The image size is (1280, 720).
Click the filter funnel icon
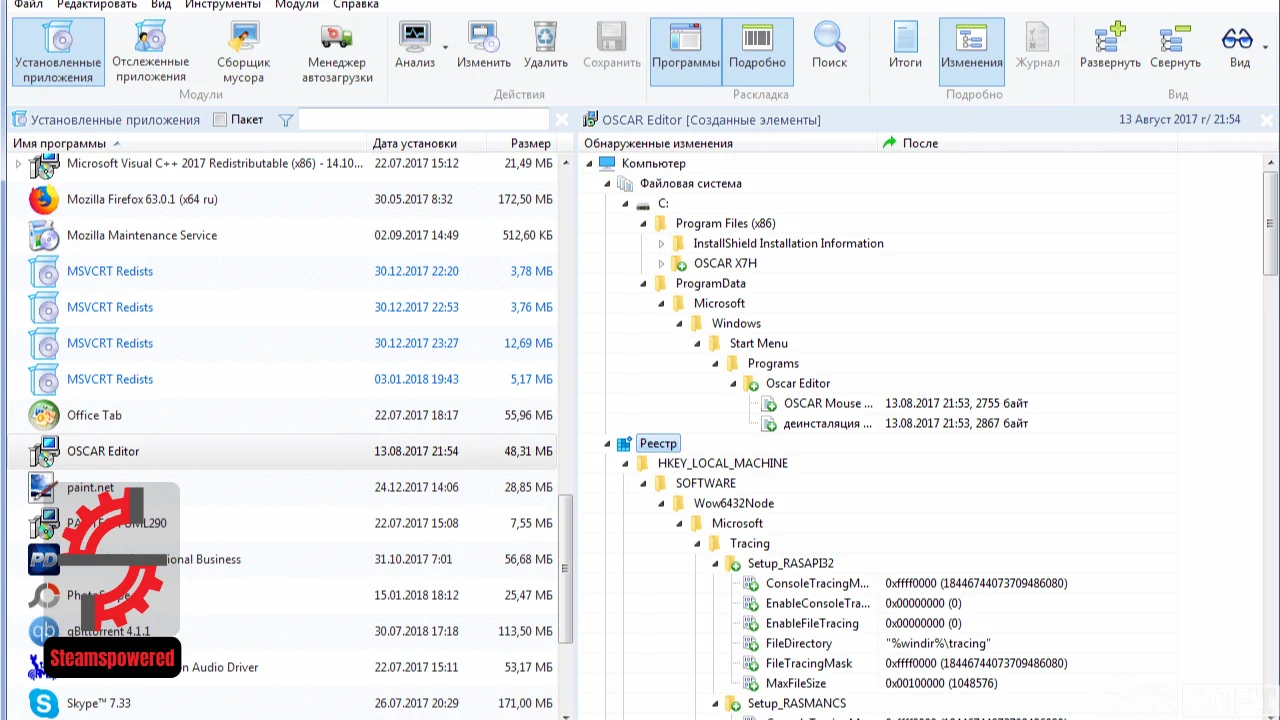[286, 120]
